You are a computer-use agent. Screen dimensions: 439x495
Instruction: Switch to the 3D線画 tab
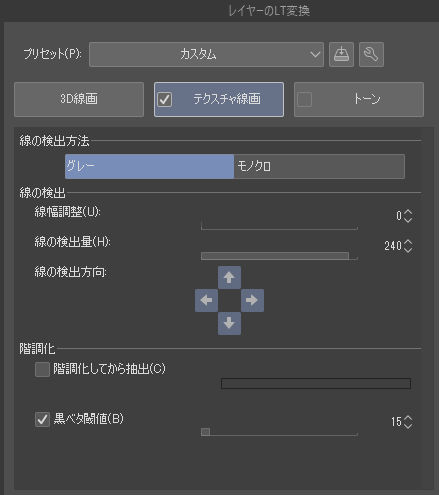[79, 99]
